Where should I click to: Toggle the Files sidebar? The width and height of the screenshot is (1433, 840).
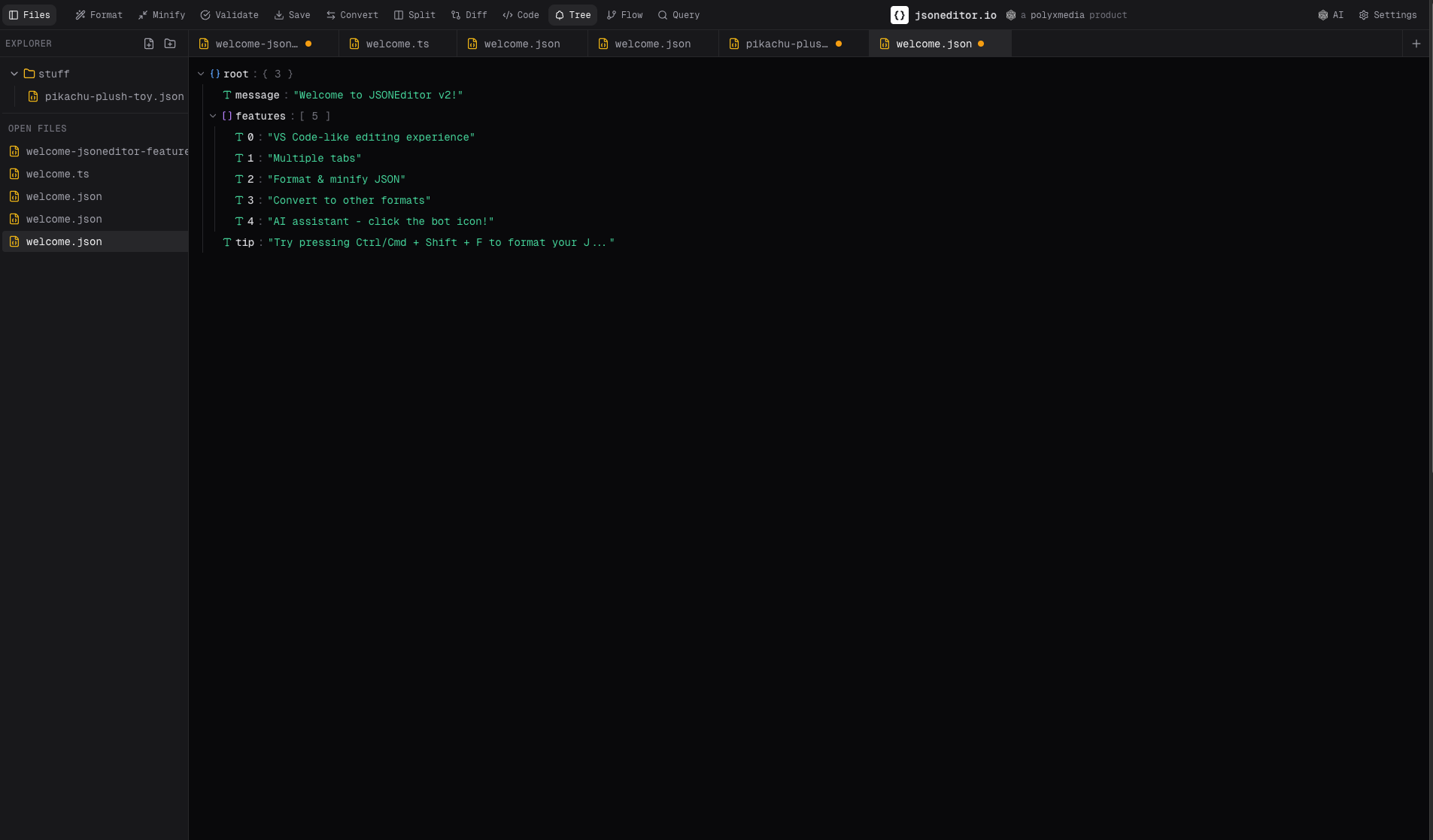pyautogui.click(x=30, y=14)
